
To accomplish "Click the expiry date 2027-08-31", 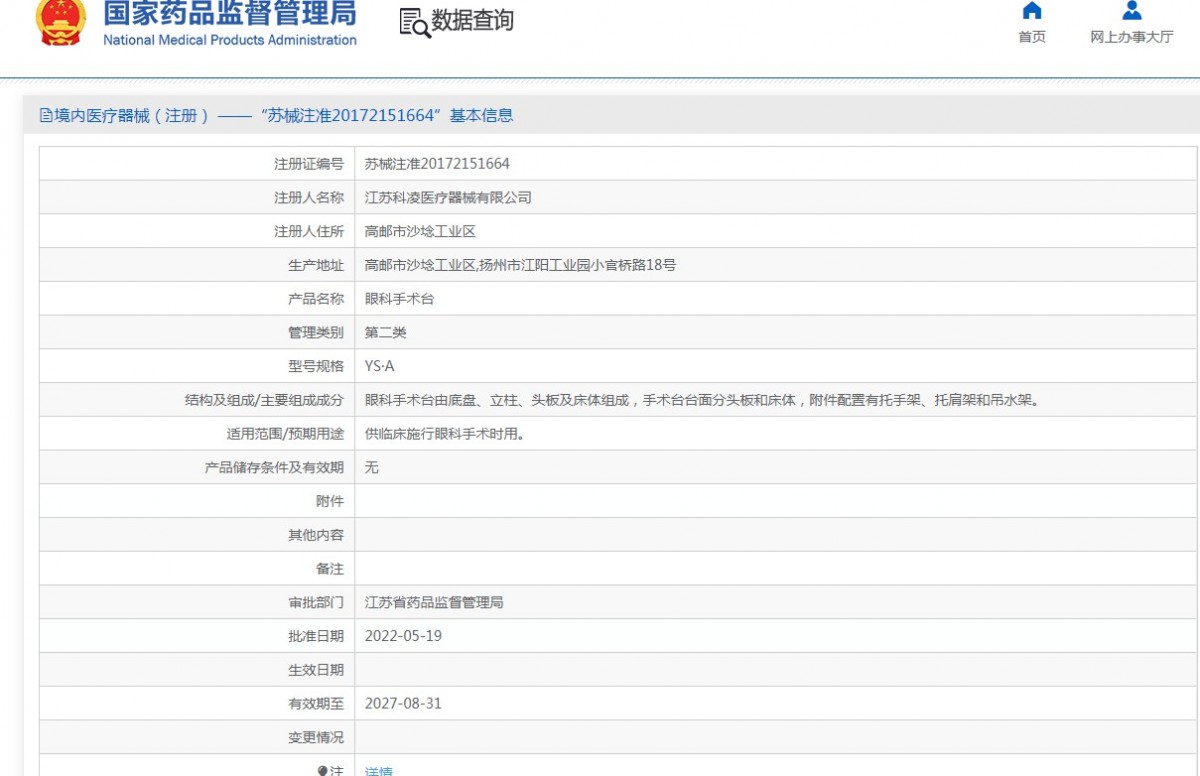I will (x=403, y=704).
